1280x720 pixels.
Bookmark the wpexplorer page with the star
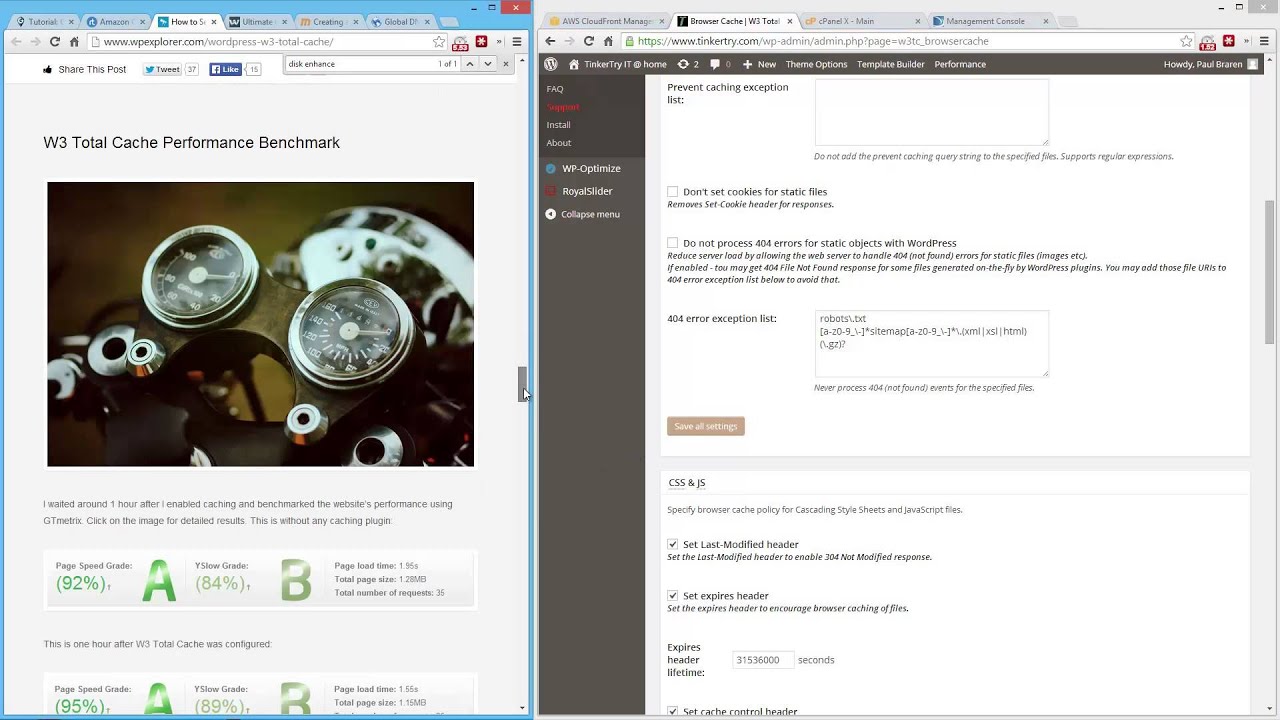tap(439, 42)
